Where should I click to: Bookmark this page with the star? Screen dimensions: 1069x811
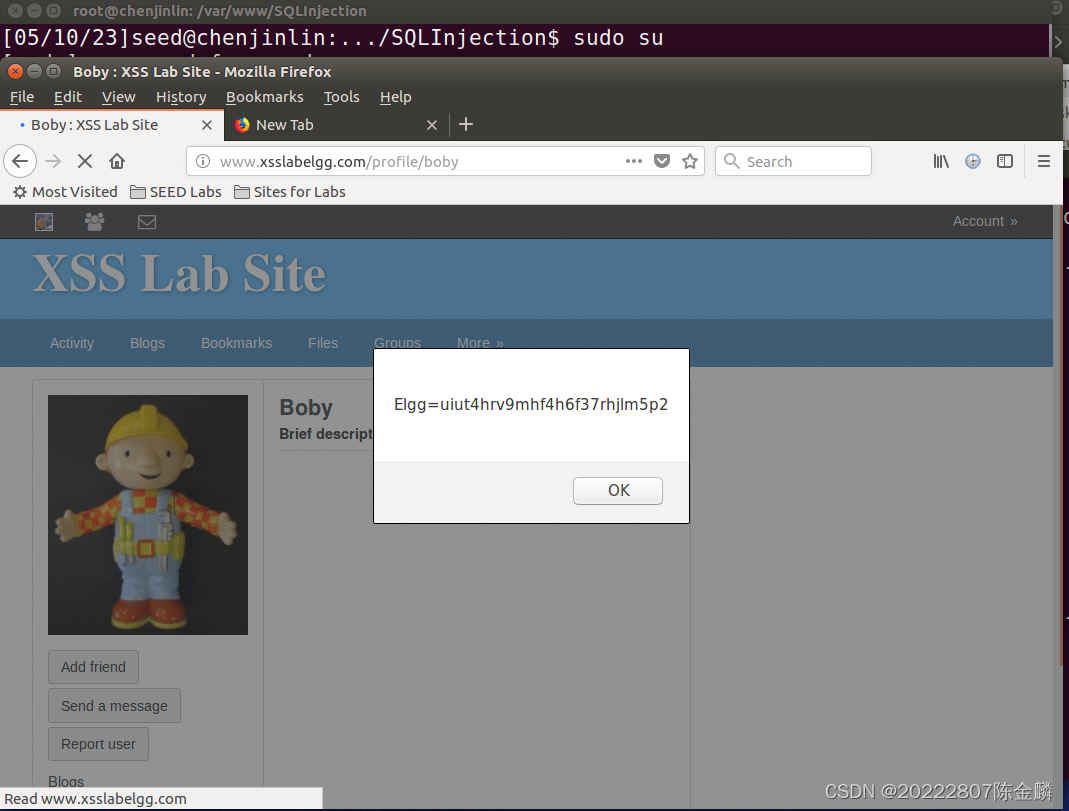(690, 162)
